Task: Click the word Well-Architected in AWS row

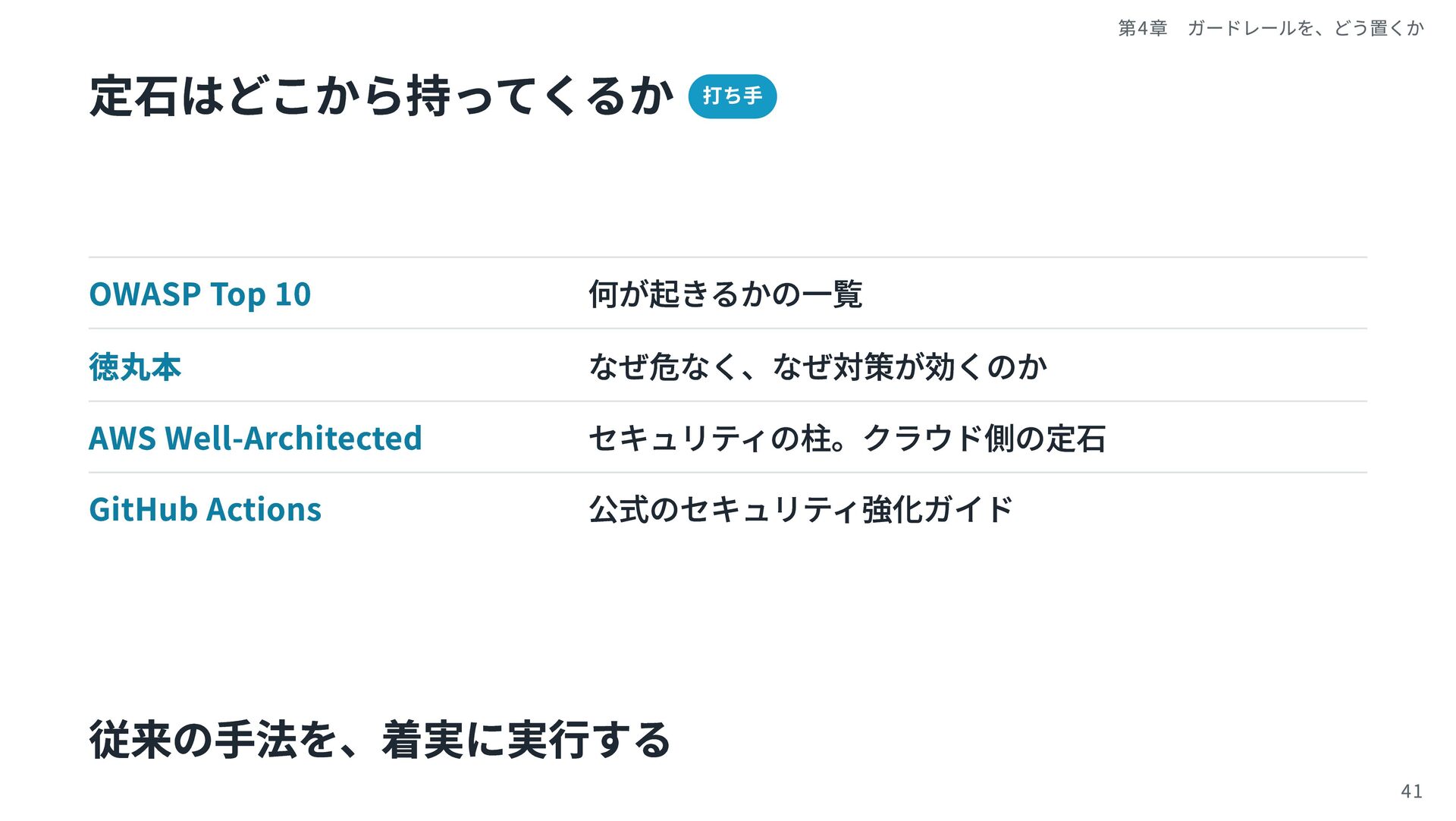Action: pyautogui.click(x=293, y=439)
